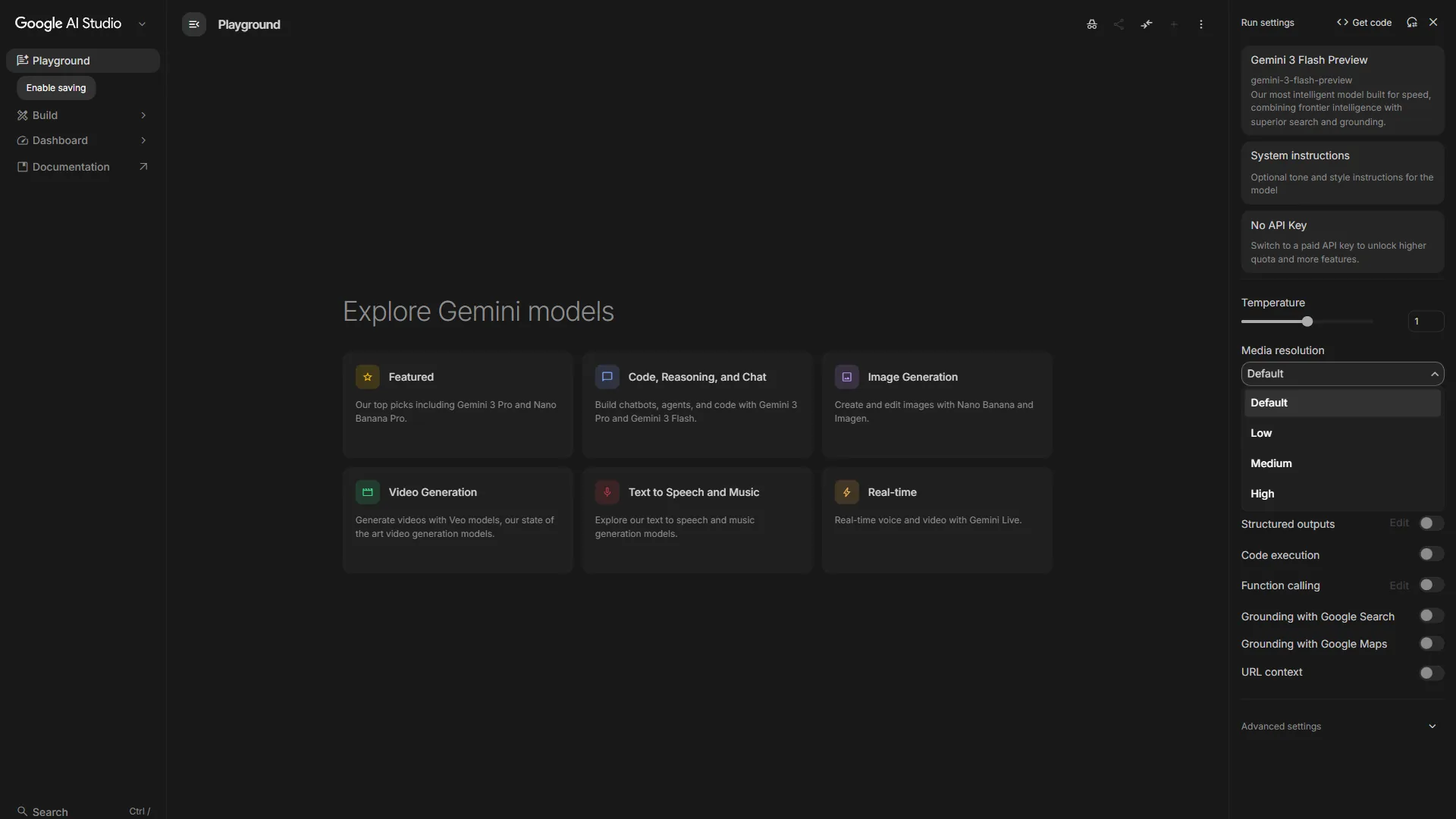This screenshot has width=1456, height=819.
Task: Select Low media resolution option
Action: [x=1342, y=433]
